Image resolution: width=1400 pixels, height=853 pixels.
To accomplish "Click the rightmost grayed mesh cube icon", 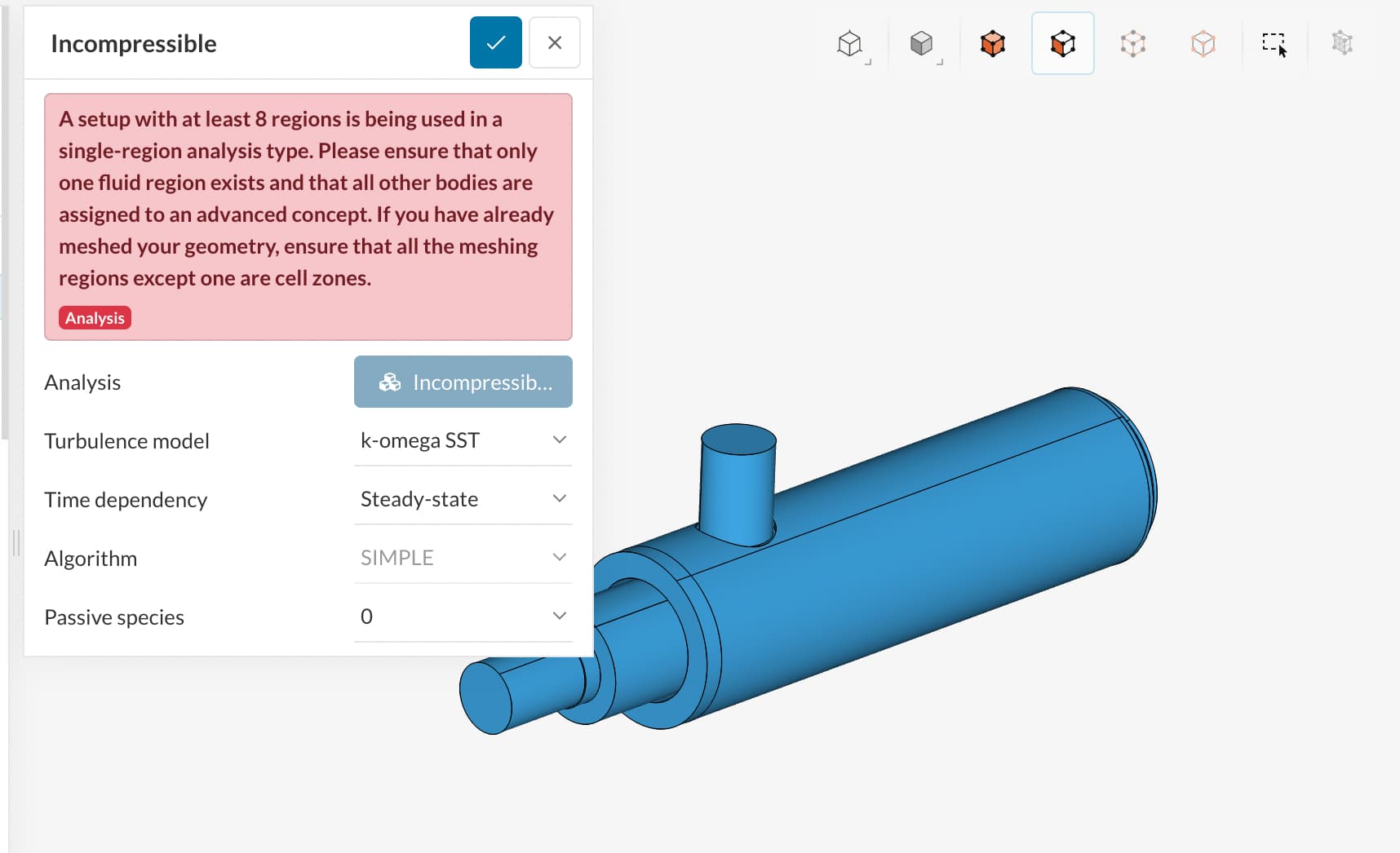I will (x=1342, y=43).
